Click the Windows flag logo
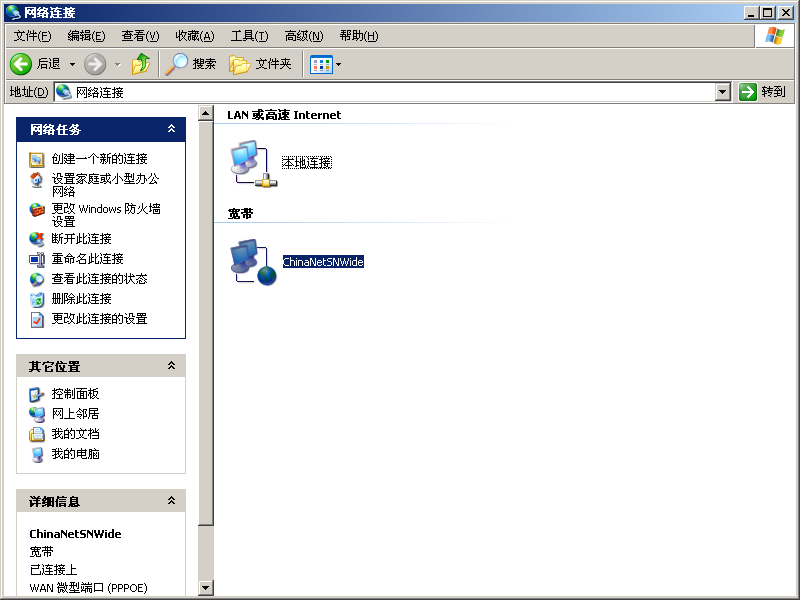The height and width of the screenshot is (600, 800). click(774, 36)
